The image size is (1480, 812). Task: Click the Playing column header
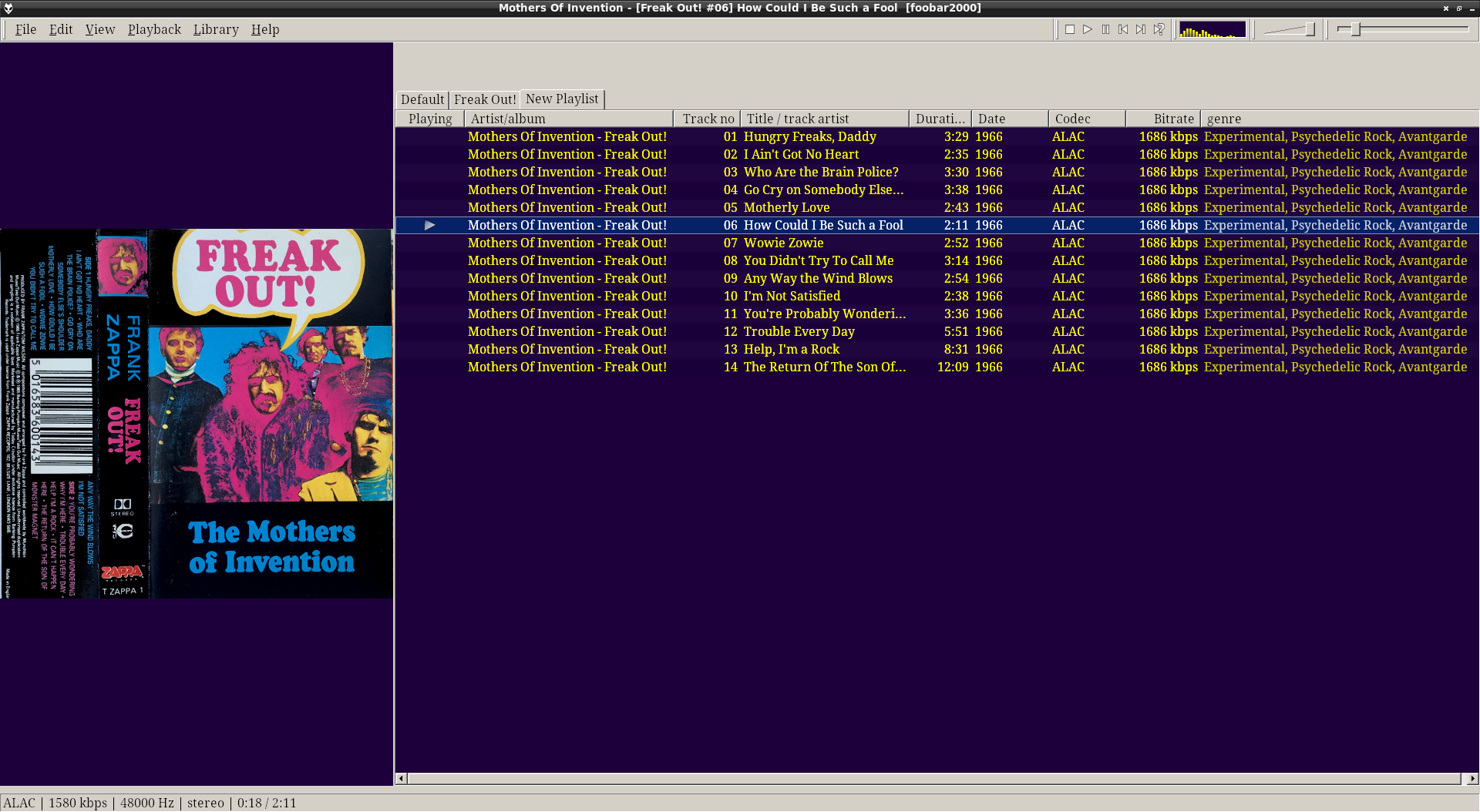tap(430, 119)
